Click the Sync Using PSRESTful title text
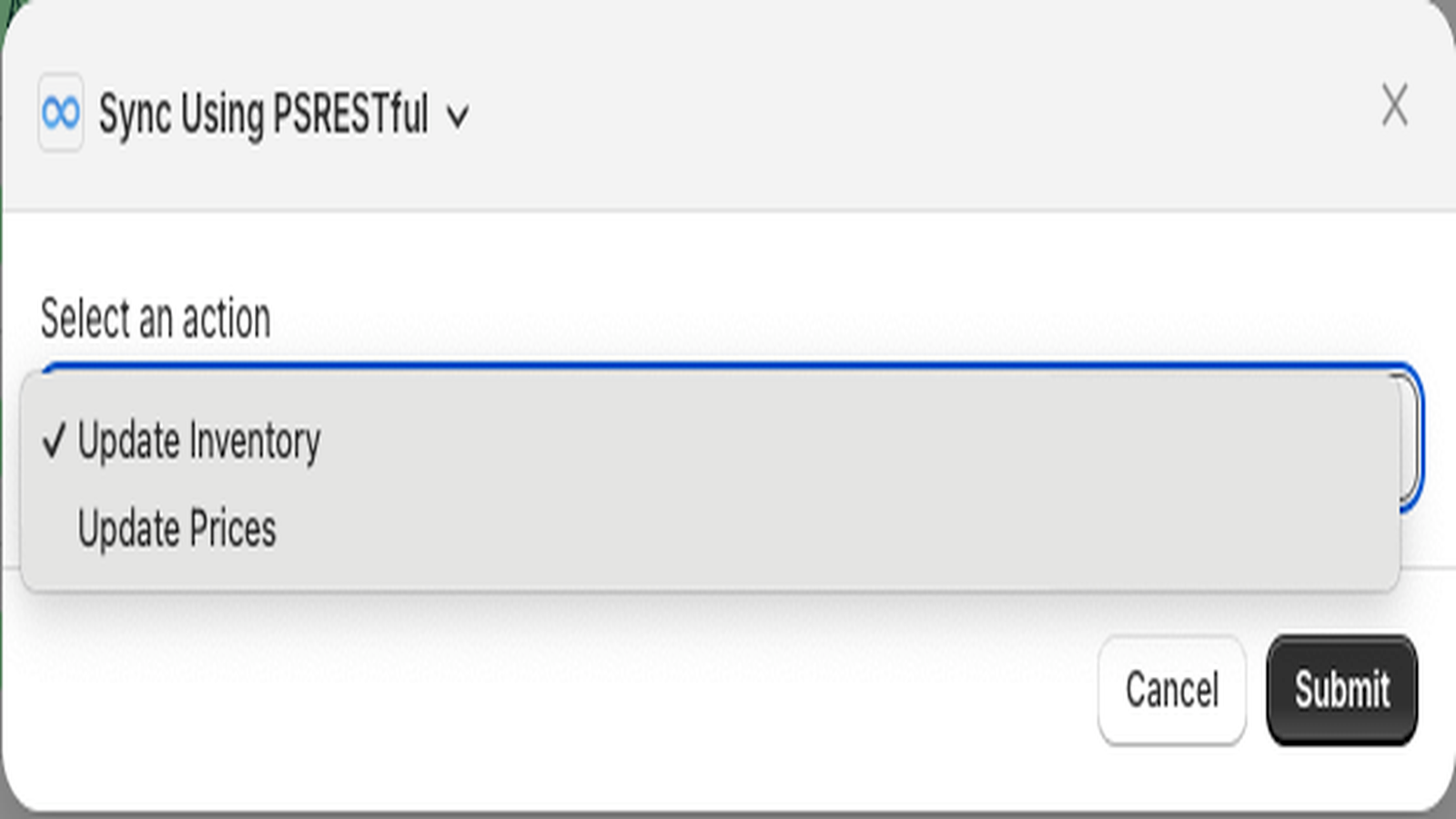 tap(263, 115)
